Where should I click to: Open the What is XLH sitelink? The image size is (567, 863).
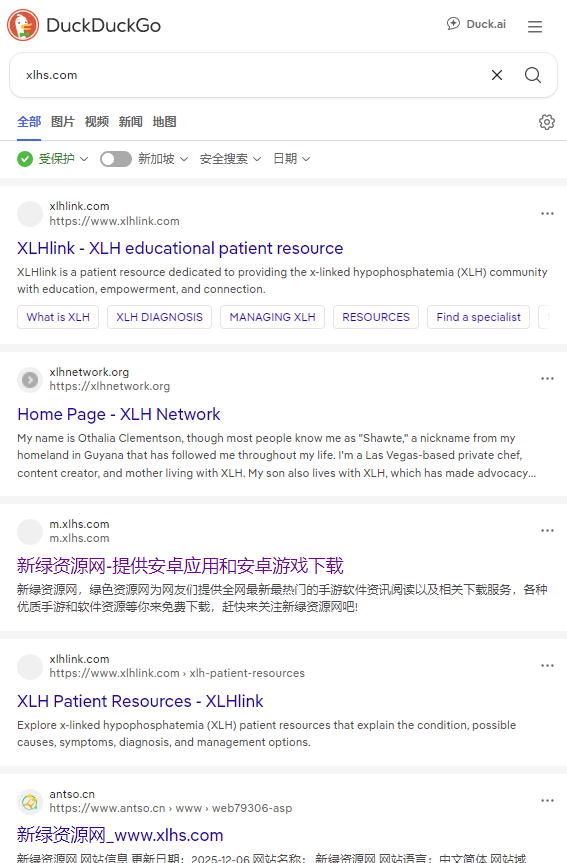click(58, 317)
